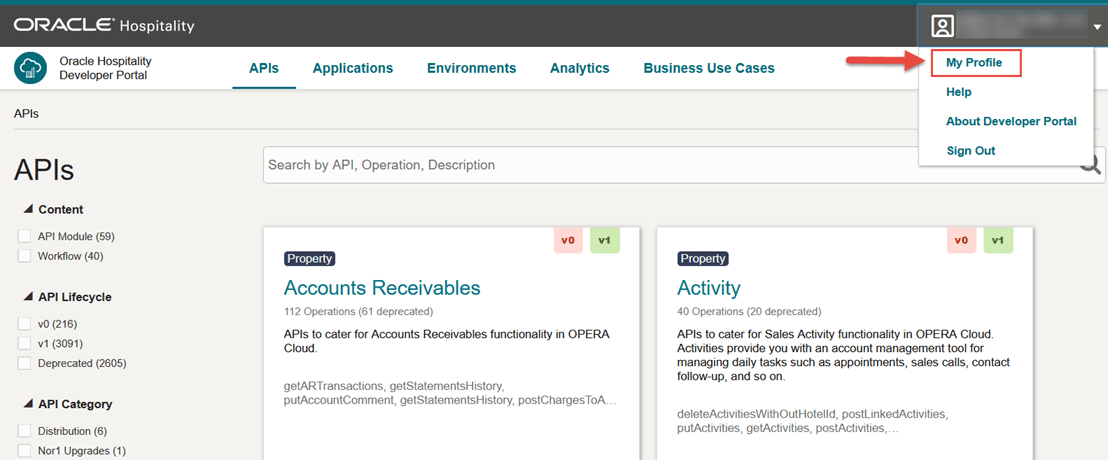Click the deleteActivitiesWithOutHotelId operations list text
Image resolution: width=1108 pixels, height=460 pixels.
click(x=812, y=420)
